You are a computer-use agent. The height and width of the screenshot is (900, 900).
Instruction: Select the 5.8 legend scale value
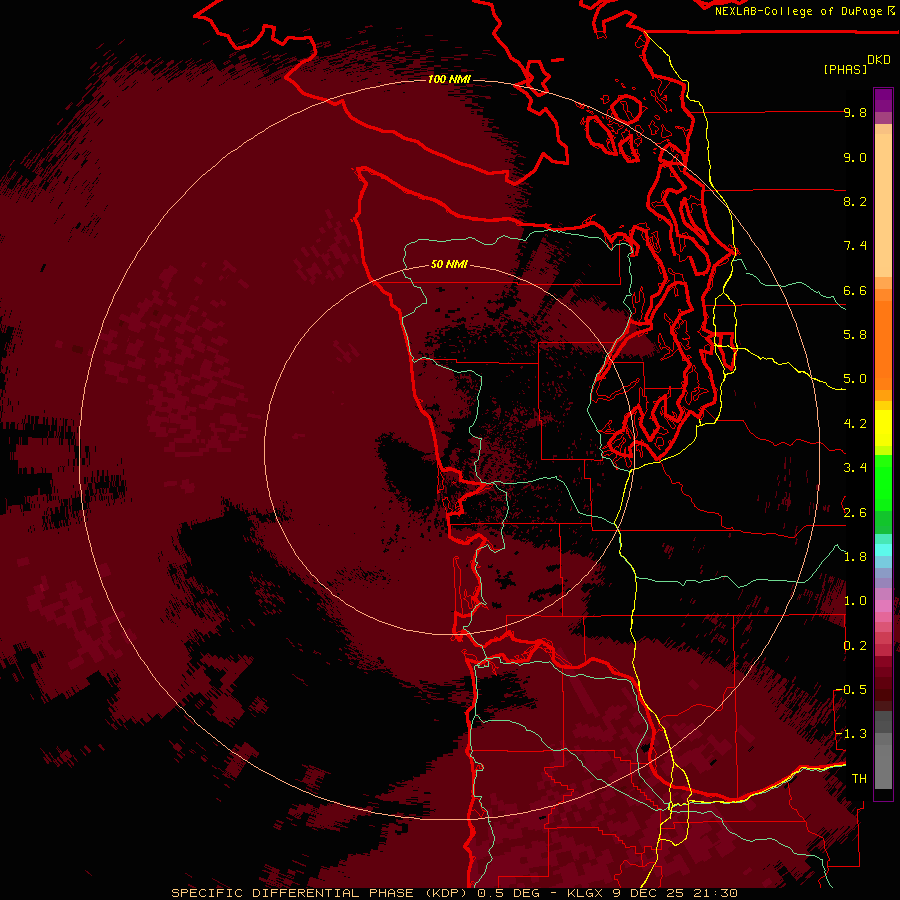point(855,335)
